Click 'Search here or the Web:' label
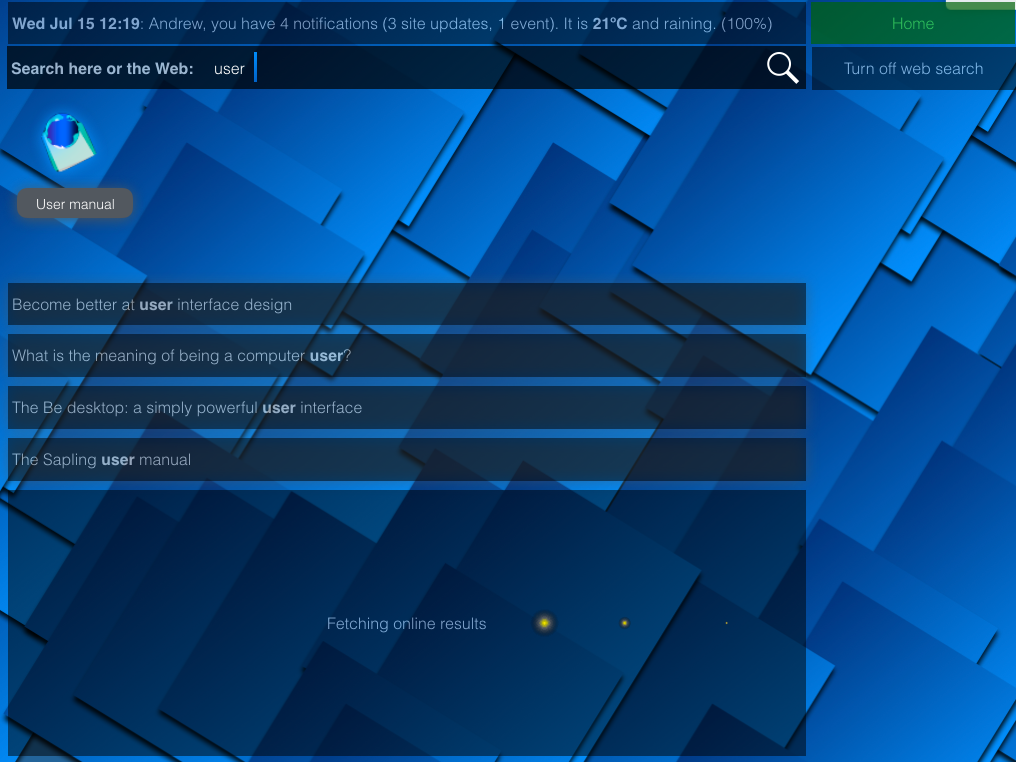Viewport: 1016px width, 762px height. click(x=102, y=69)
